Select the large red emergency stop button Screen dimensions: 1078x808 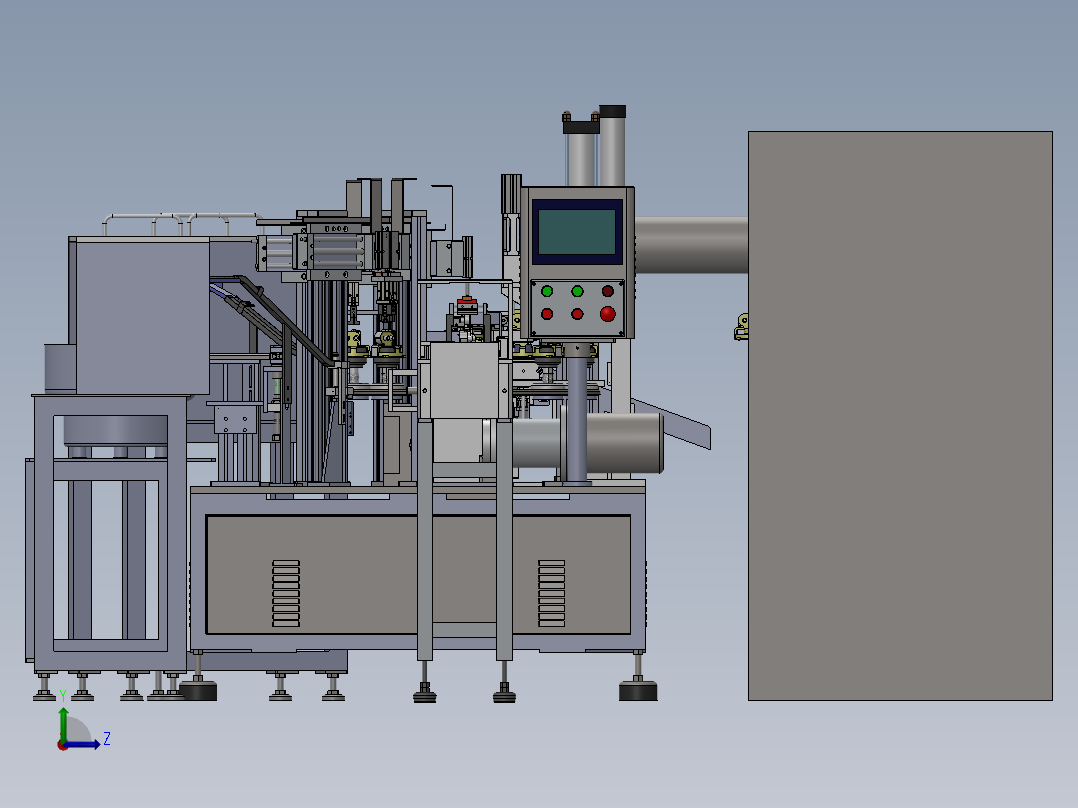coord(606,313)
